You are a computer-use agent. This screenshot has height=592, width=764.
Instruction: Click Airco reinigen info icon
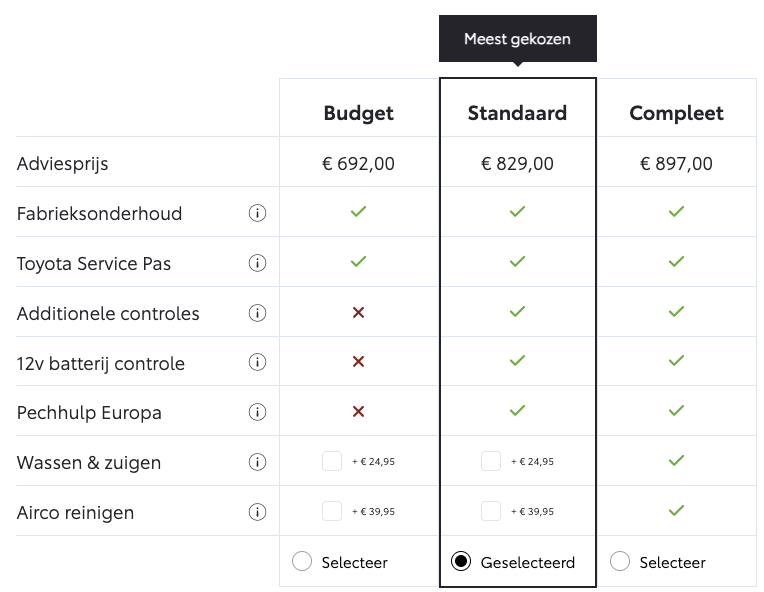coord(257,512)
